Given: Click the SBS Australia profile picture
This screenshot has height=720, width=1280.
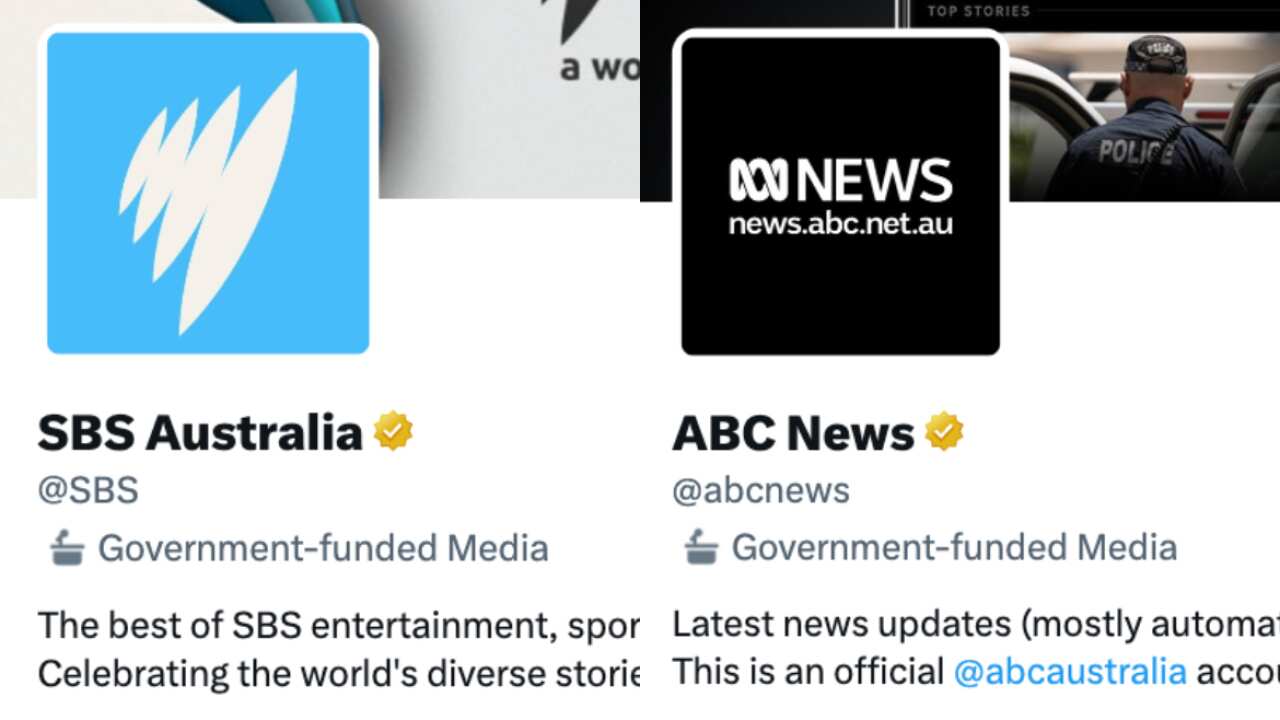Looking at the screenshot, I should [x=208, y=192].
